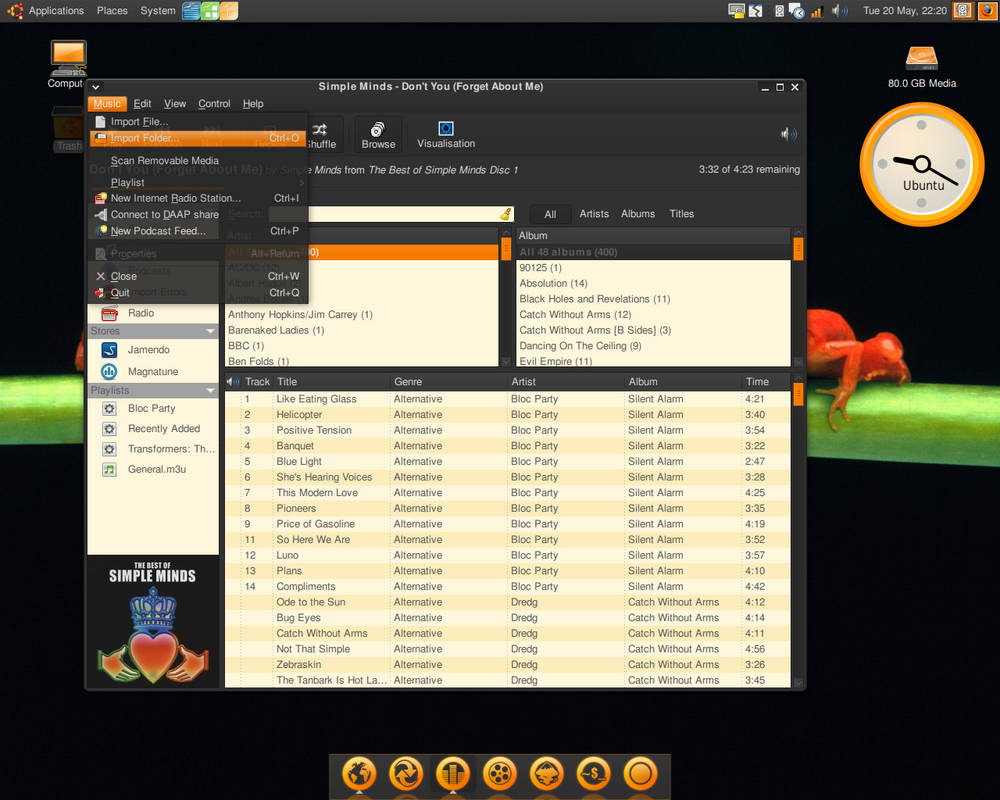This screenshot has width=1000, height=800.
Task: Select the Jamendo store icon
Action: 109,350
